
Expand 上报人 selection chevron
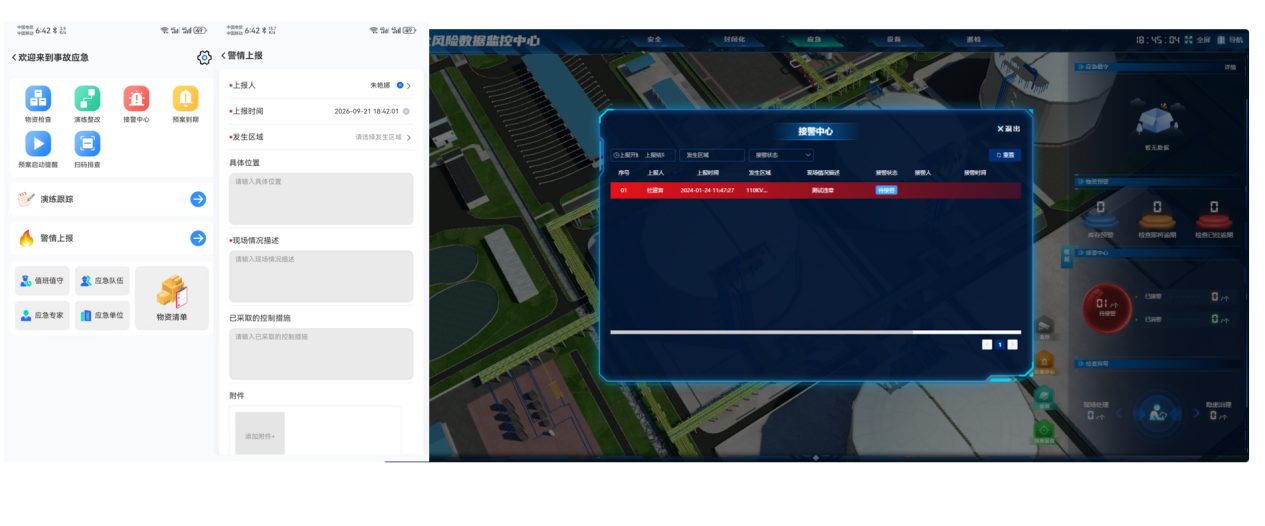click(x=409, y=85)
